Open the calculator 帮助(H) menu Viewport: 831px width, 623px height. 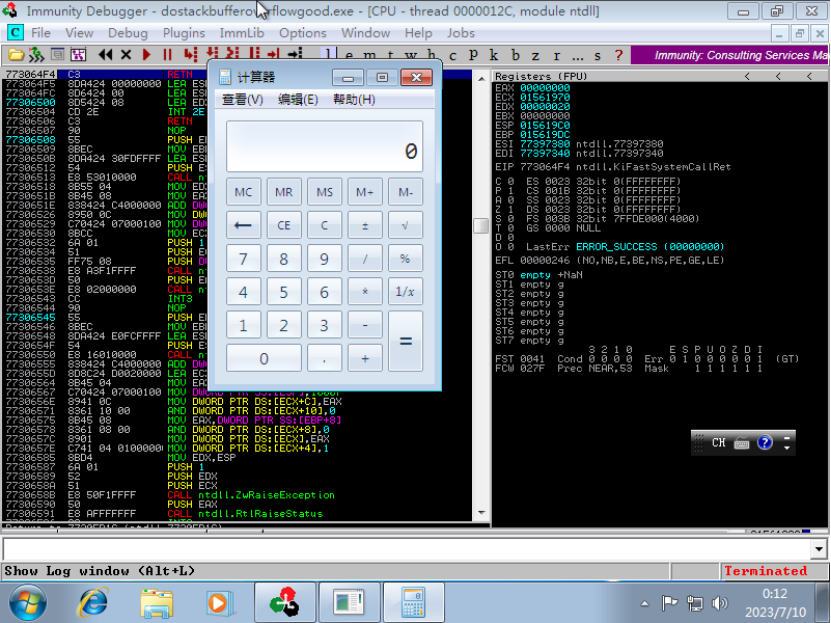[x=354, y=100]
